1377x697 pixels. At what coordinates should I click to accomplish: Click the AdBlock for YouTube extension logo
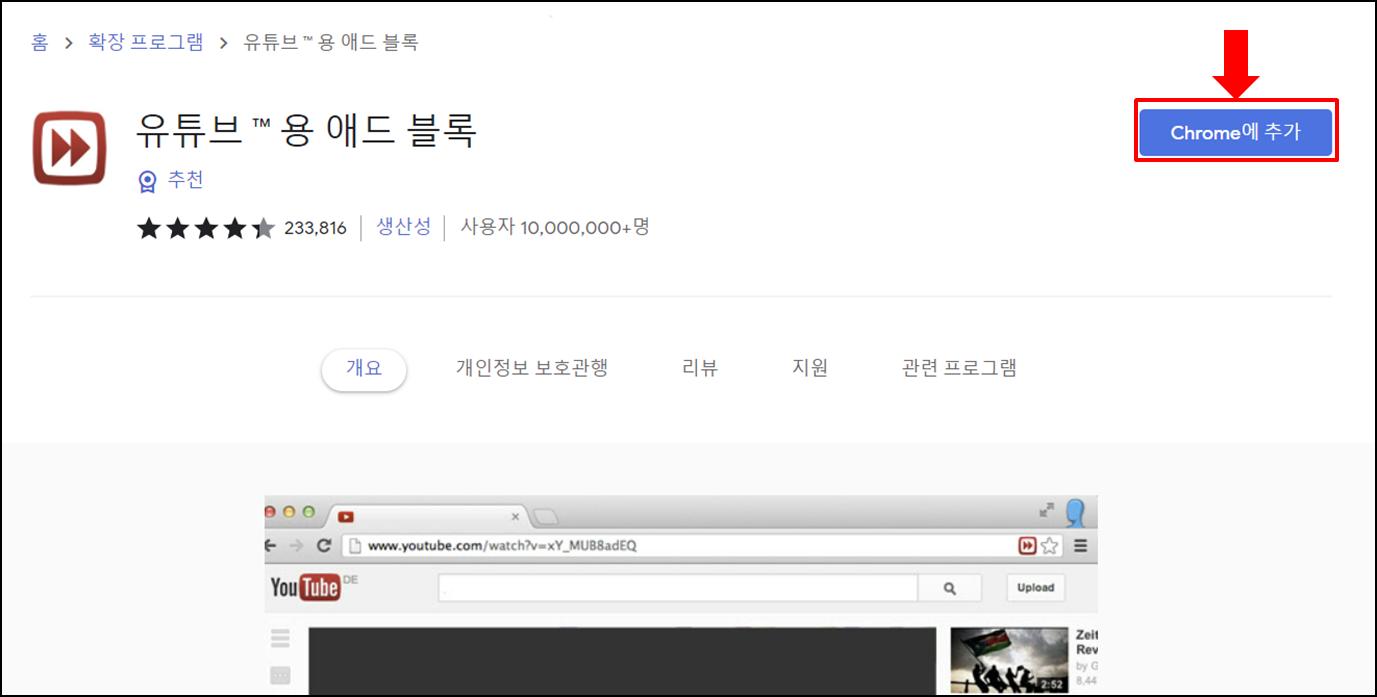tap(68, 145)
